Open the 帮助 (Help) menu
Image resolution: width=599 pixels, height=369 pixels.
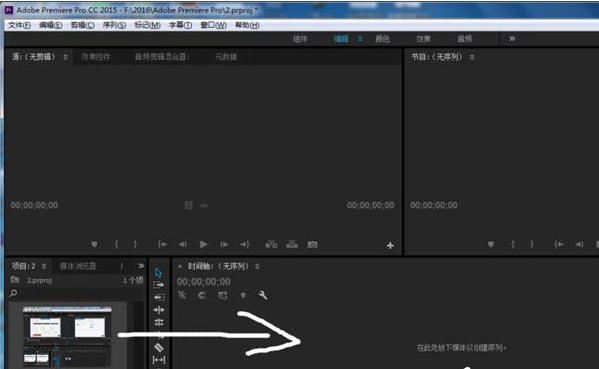tap(247, 25)
